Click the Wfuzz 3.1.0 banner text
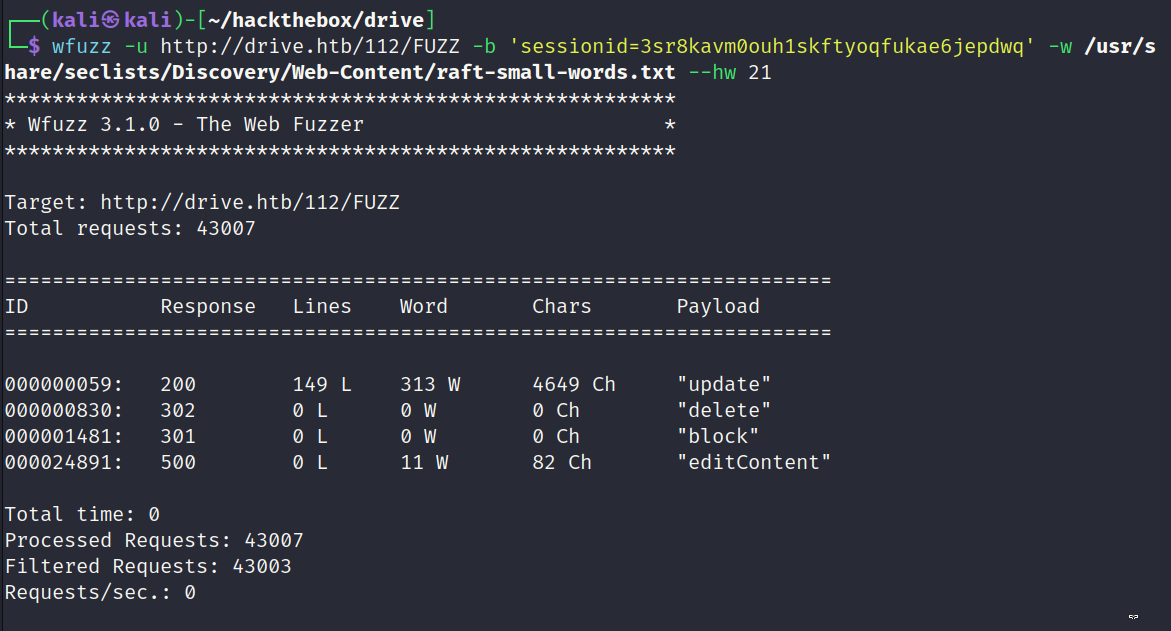Image resolution: width=1171 pixels, height=631 pixels. point(196,125)
